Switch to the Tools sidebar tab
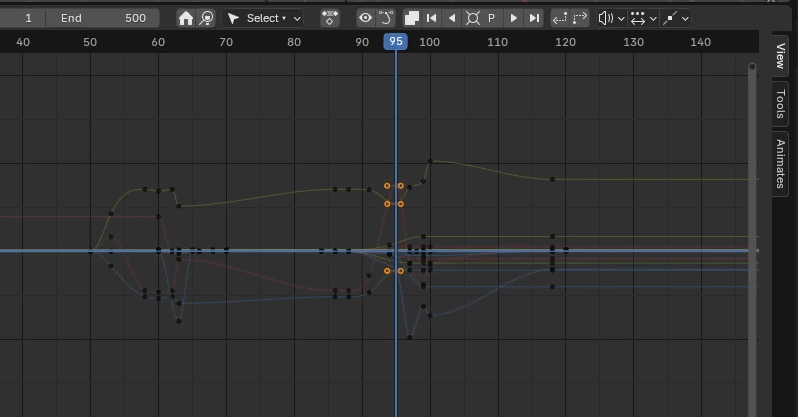The height and width of the screenshot is (417, 798). (780, 103)
